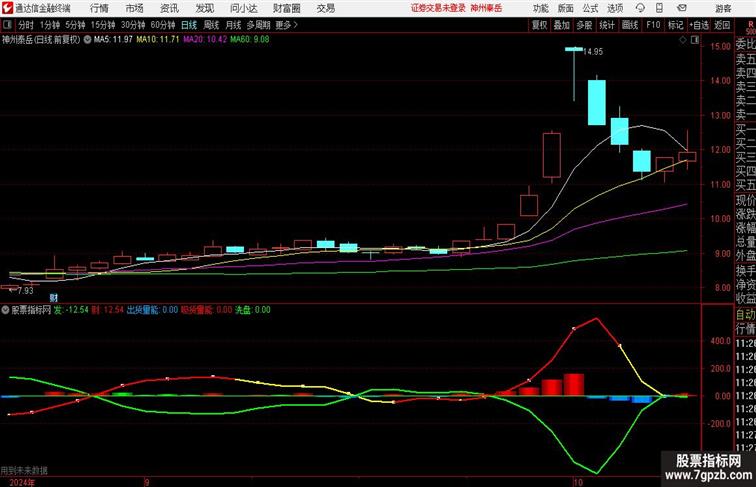Open the F10 company info button
The height and width of the screenshot is (487, 756).
click(x=653, y=25)
